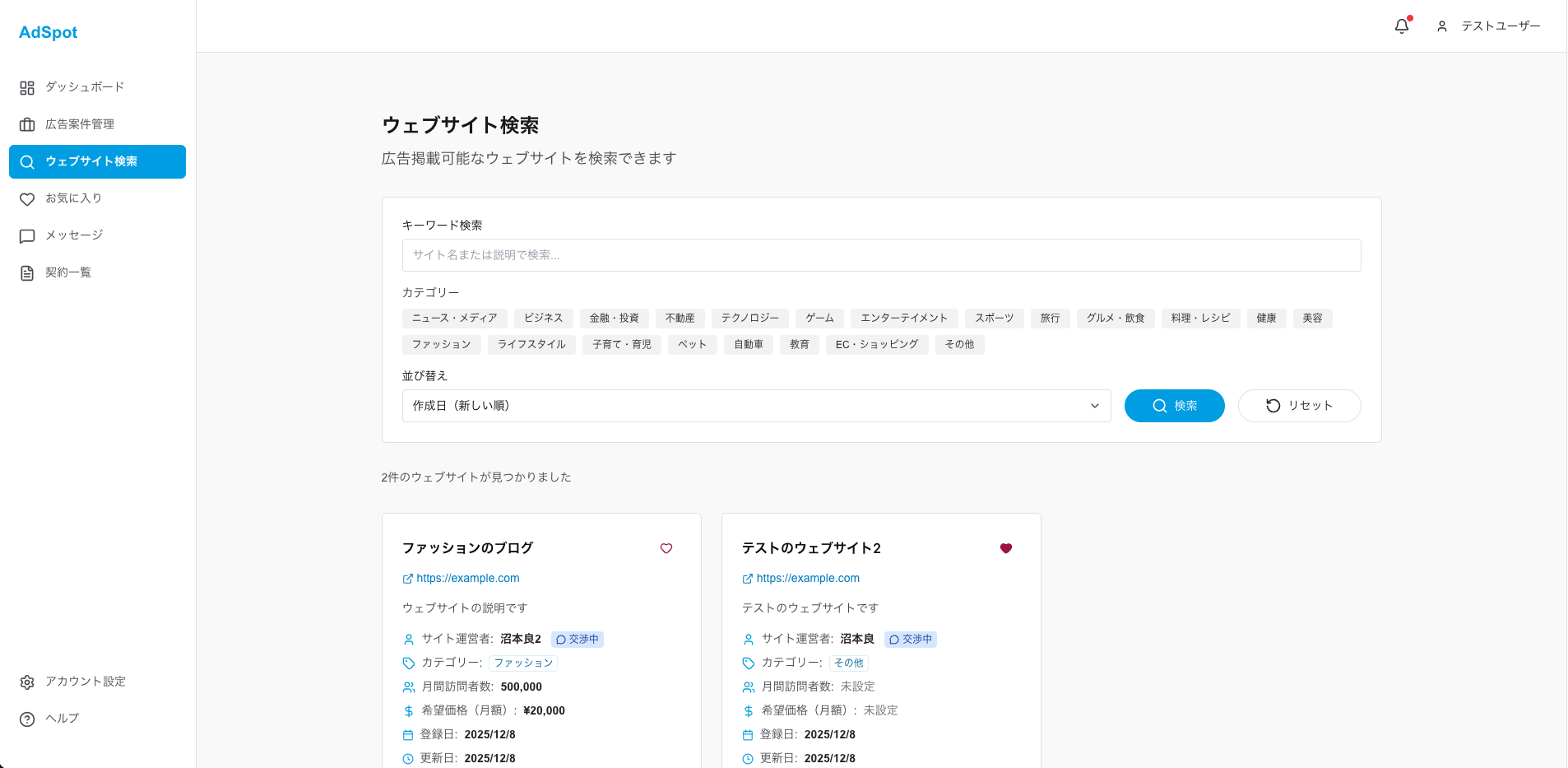Open アカウント設定
This screenshot has width=1568, height=768.
click(85, 682)
